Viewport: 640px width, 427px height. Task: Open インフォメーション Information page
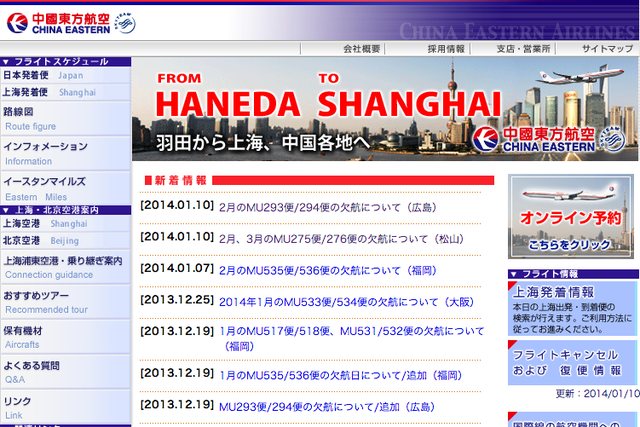(65, 153)
